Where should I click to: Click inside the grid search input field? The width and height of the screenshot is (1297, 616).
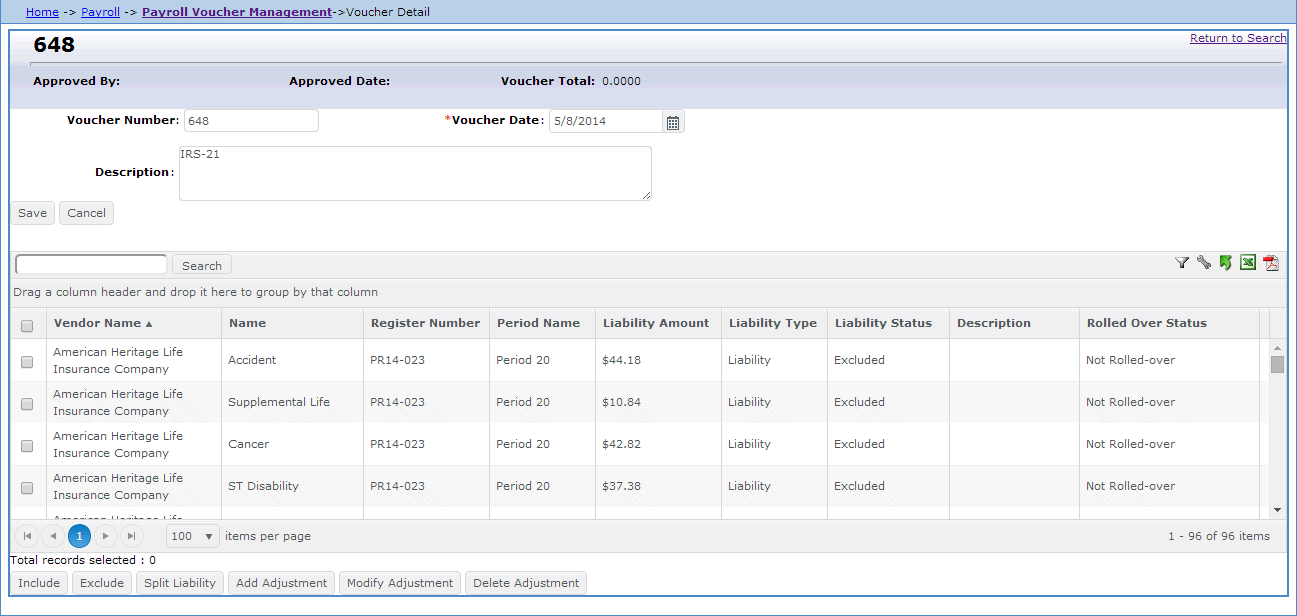[90, 263]
